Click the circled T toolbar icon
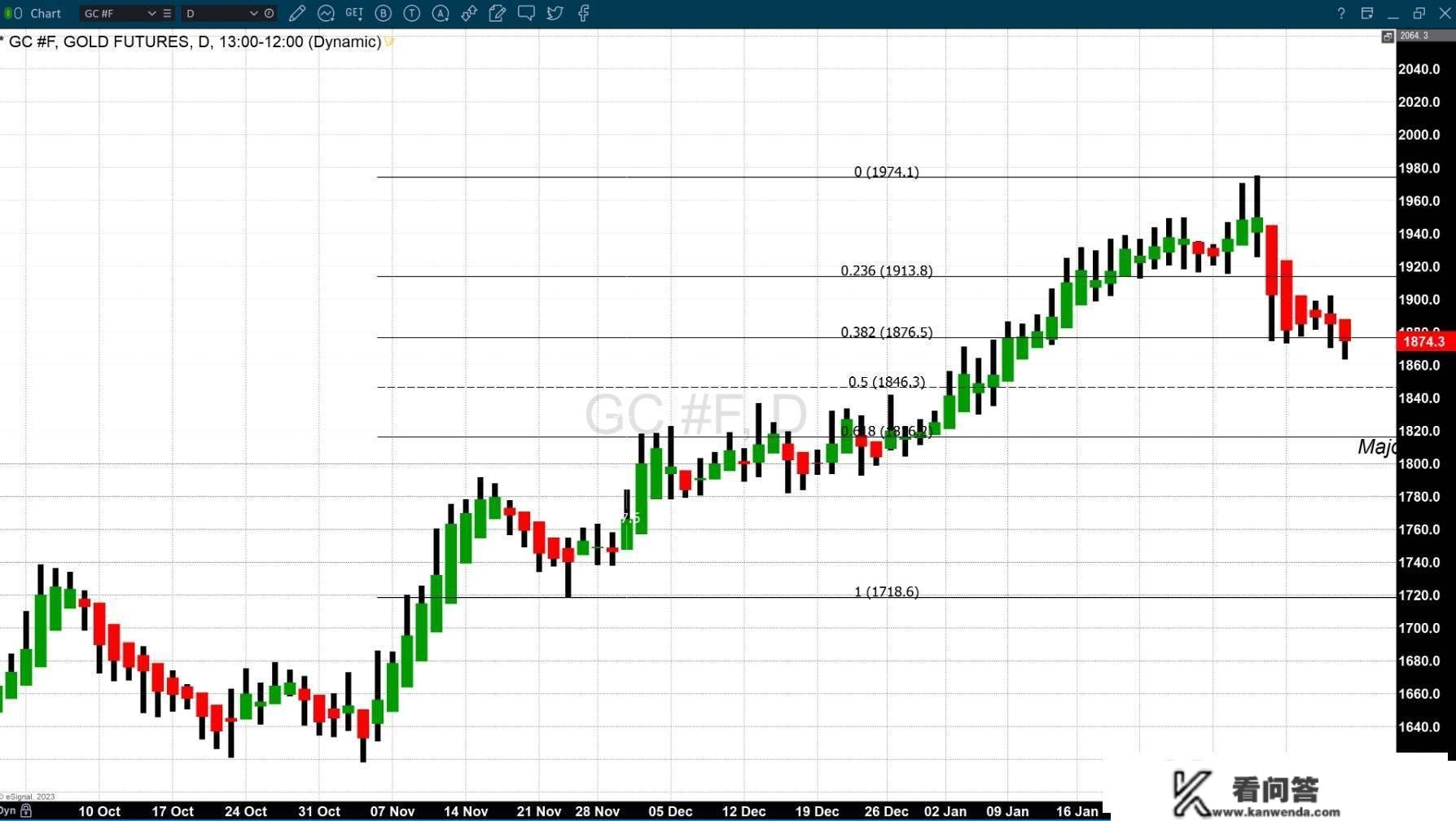 (x=412, y=13)
